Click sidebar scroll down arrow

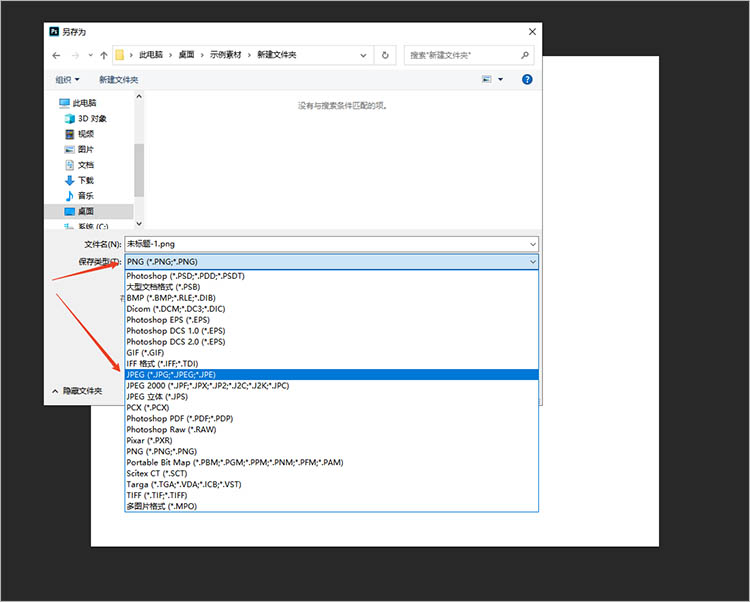(x=139, y=223)
